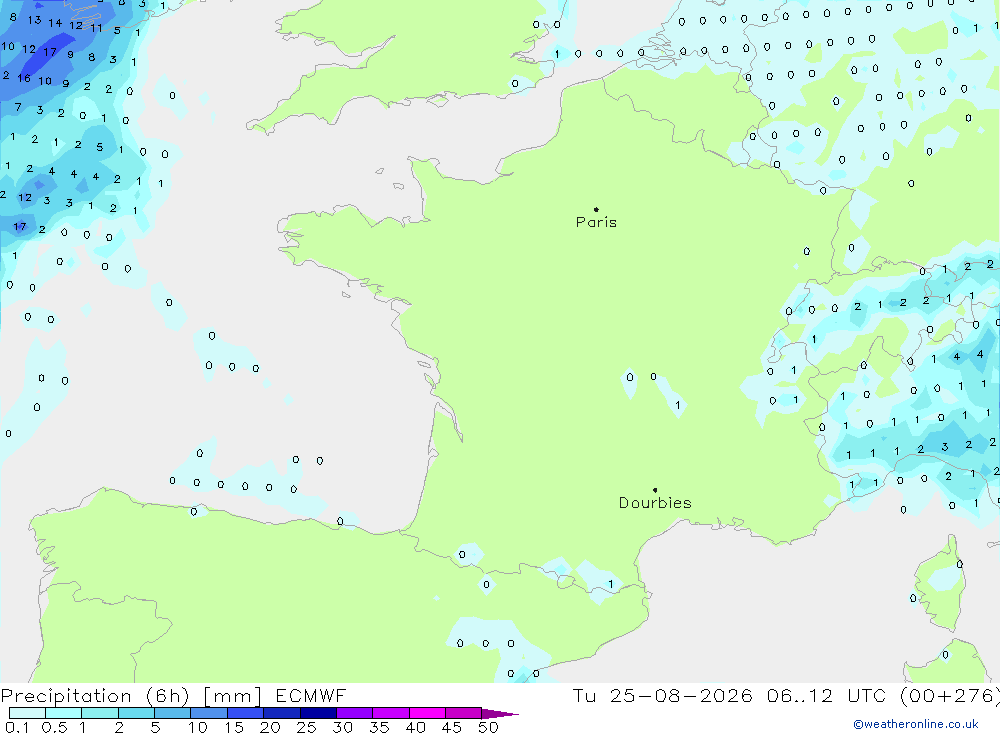Click the '(00+276)' forecast offset text
This screenshot has height=733, width=1000.
(x=949, y=696)
